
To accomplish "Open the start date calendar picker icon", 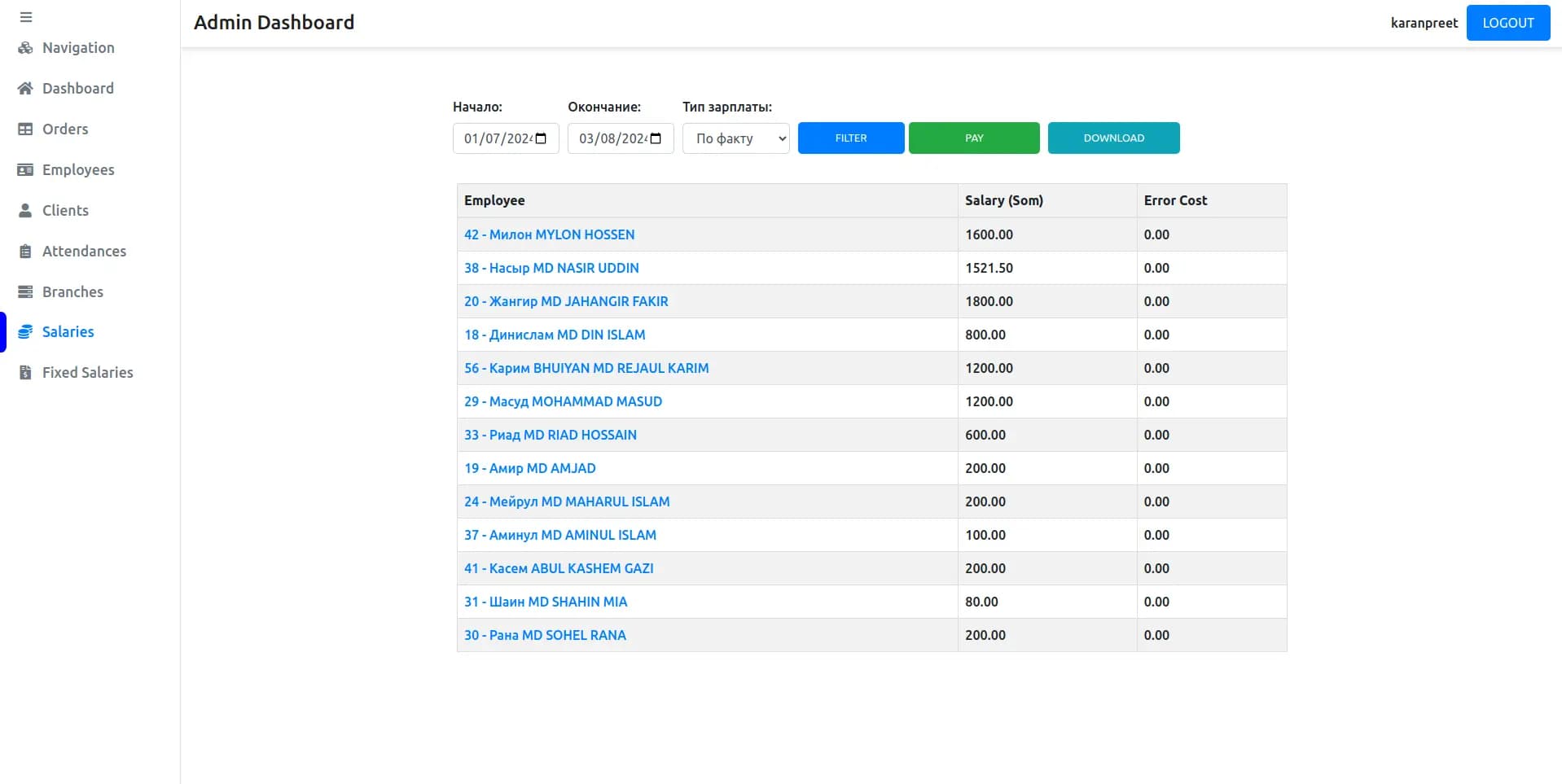I will click(x=541, y=138).
